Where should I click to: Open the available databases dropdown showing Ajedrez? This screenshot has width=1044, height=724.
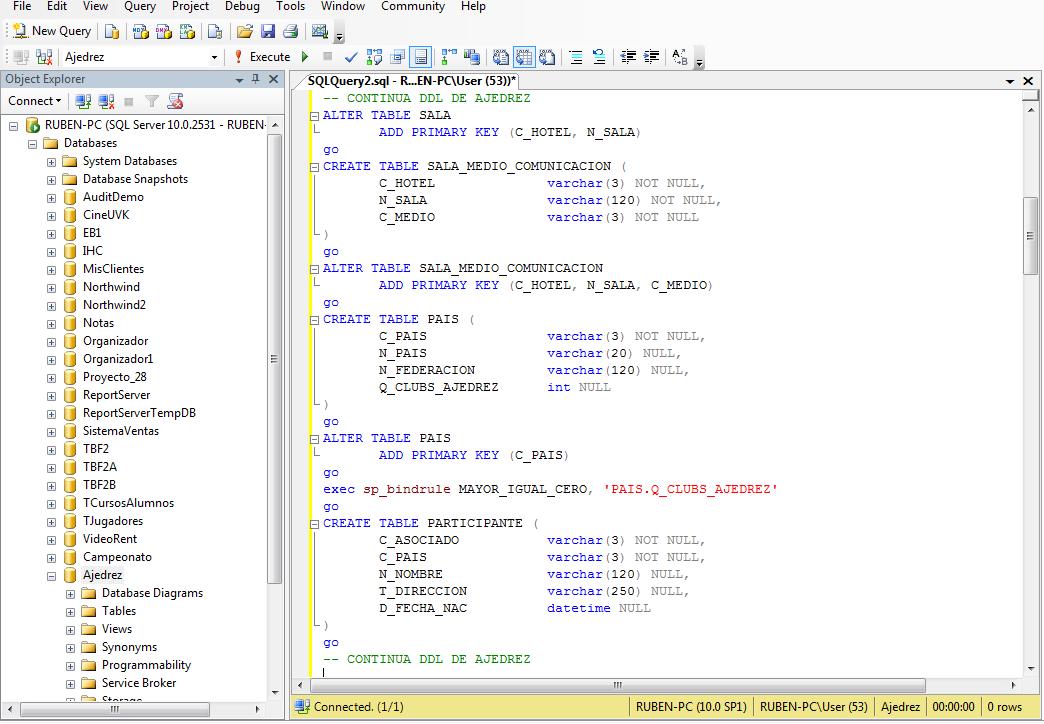click(x=214, y=57)
